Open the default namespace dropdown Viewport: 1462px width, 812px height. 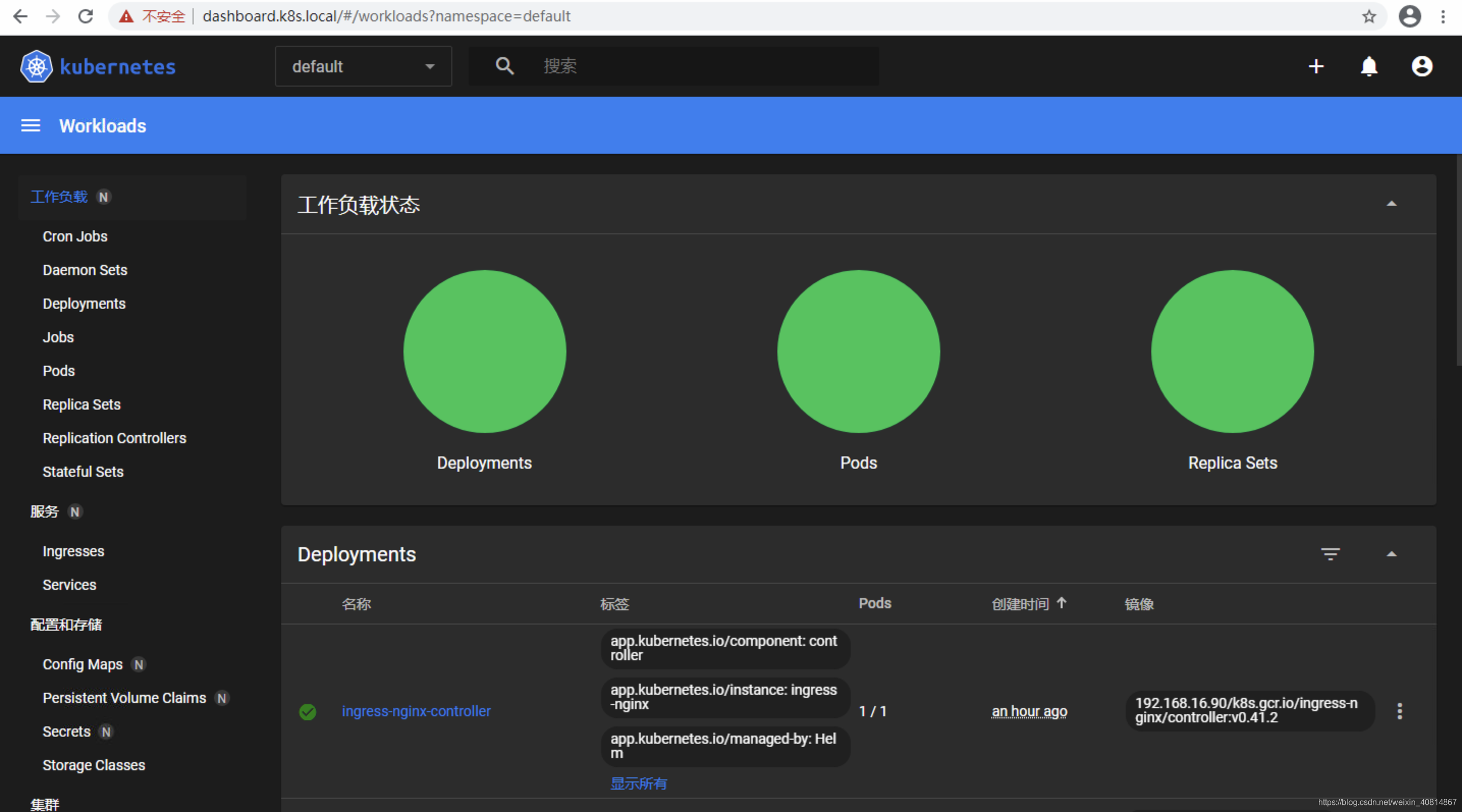pyautogui.click(x=363, y=66)
